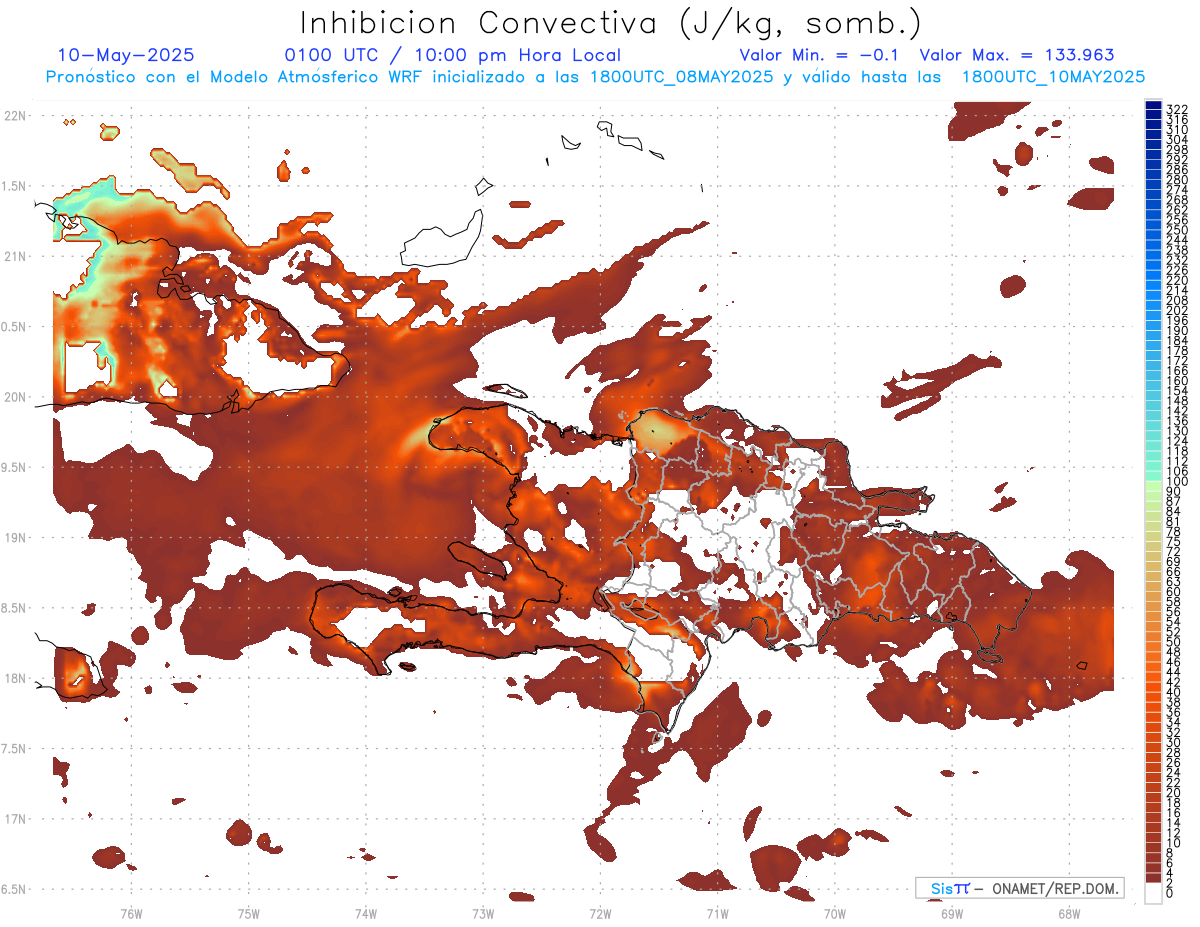Click the '6.5N' latitude label
Screen dimensions: 1200x927
pyautogui.click(x=14, y=889)
